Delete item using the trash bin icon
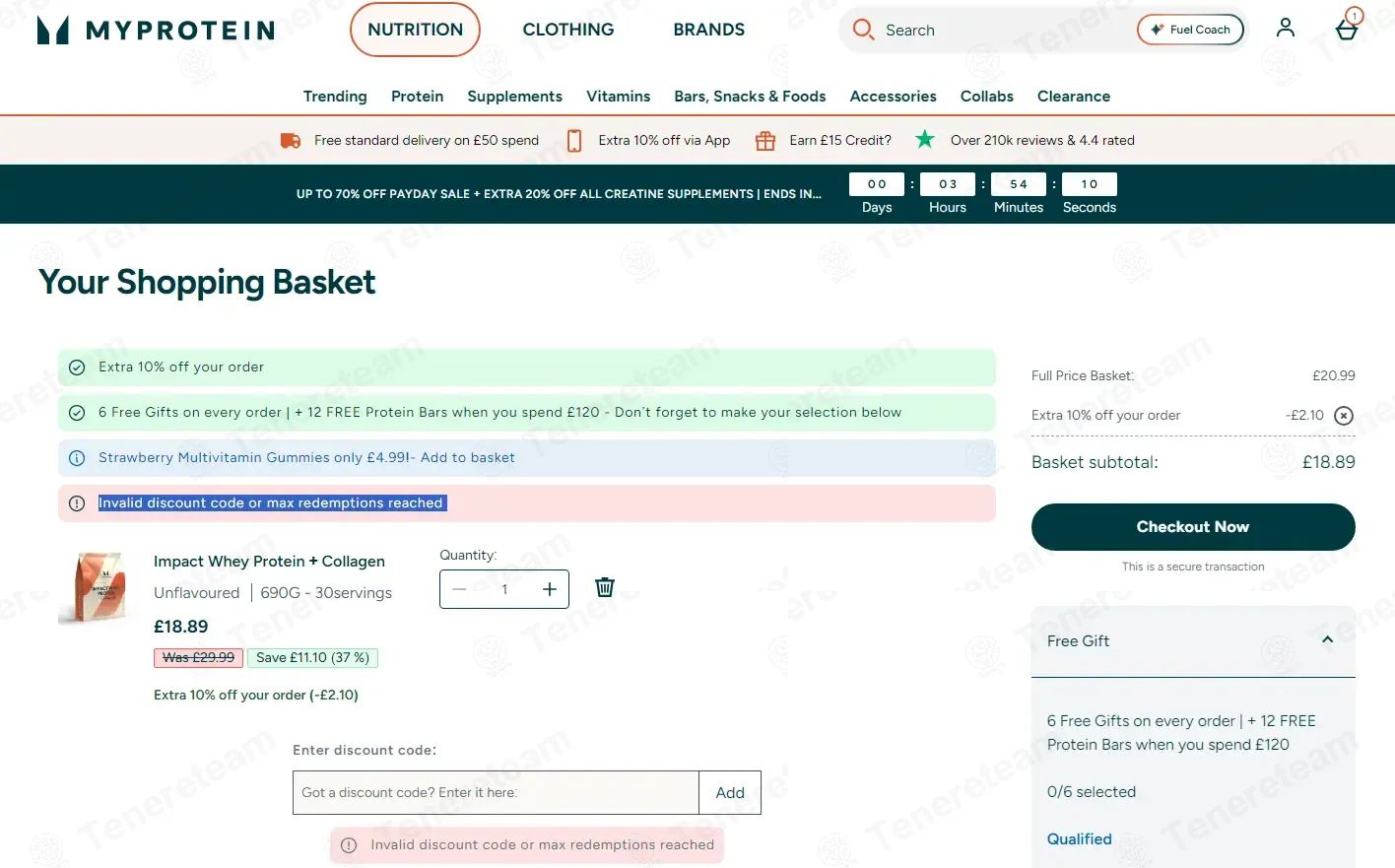This screenshot has width=1395, height=868. 605,587
